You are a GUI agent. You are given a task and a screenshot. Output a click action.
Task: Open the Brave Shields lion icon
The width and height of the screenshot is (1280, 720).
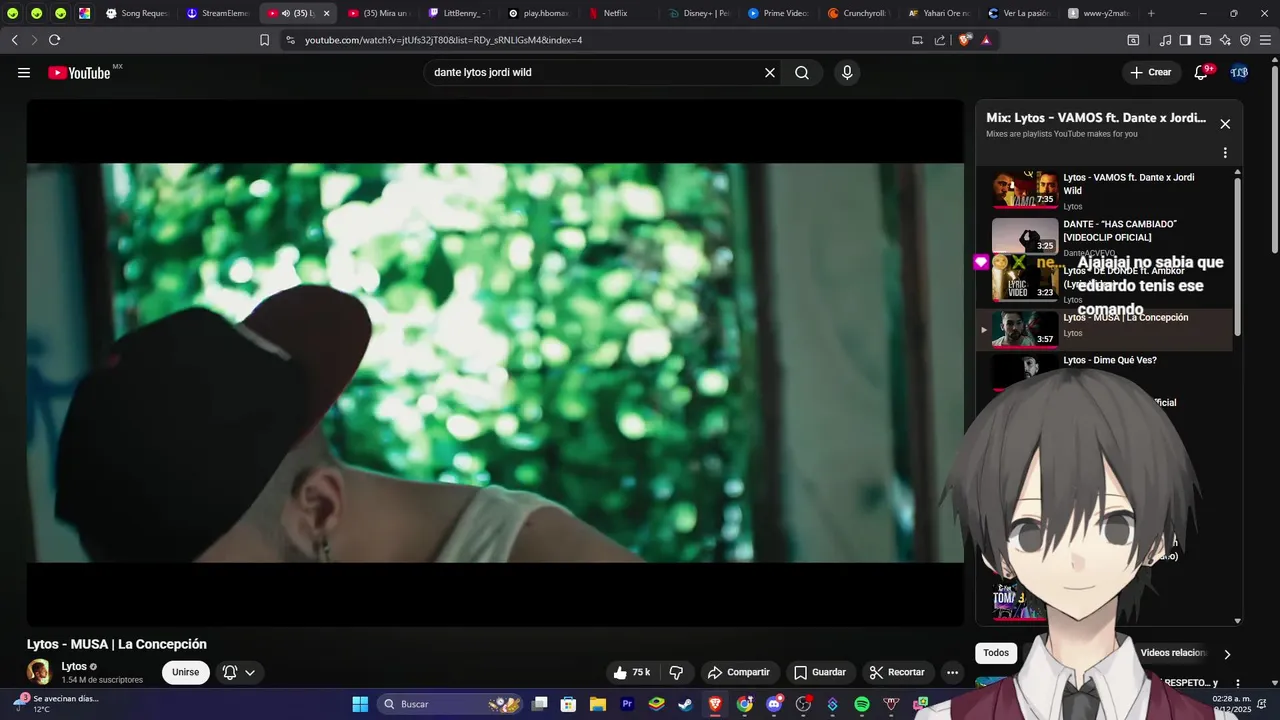tap(964, 40)
